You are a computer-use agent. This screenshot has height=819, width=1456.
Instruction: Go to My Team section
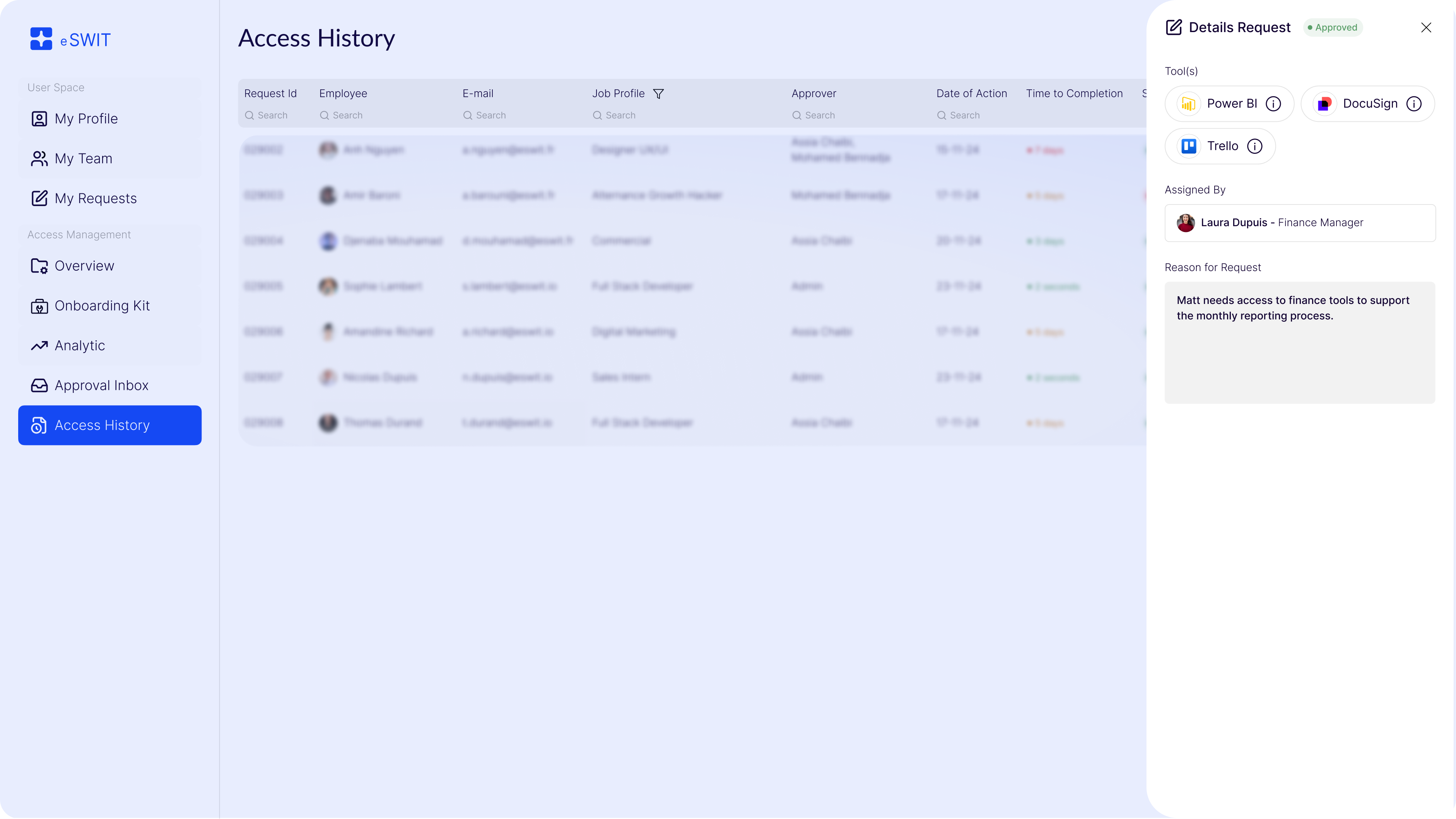pyautogui.click(x=83, y=159)
